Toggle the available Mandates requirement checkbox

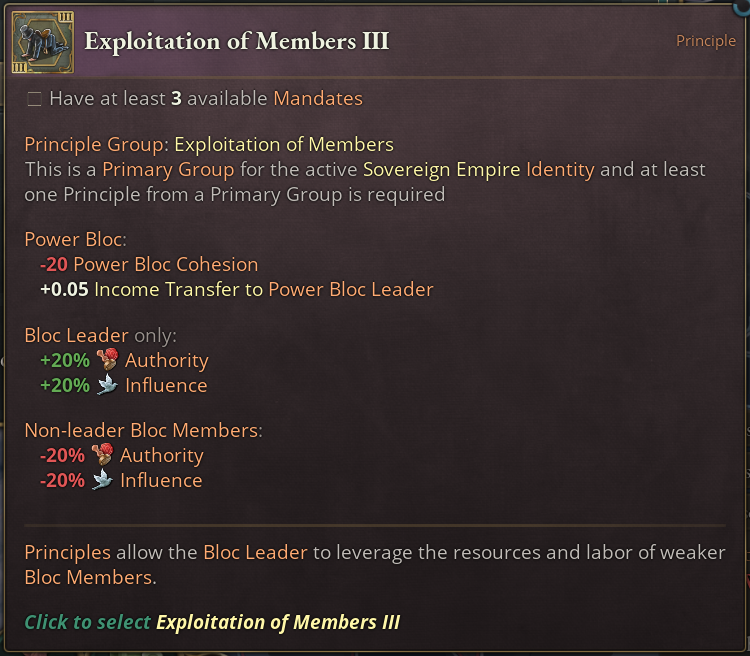[35, 99]
